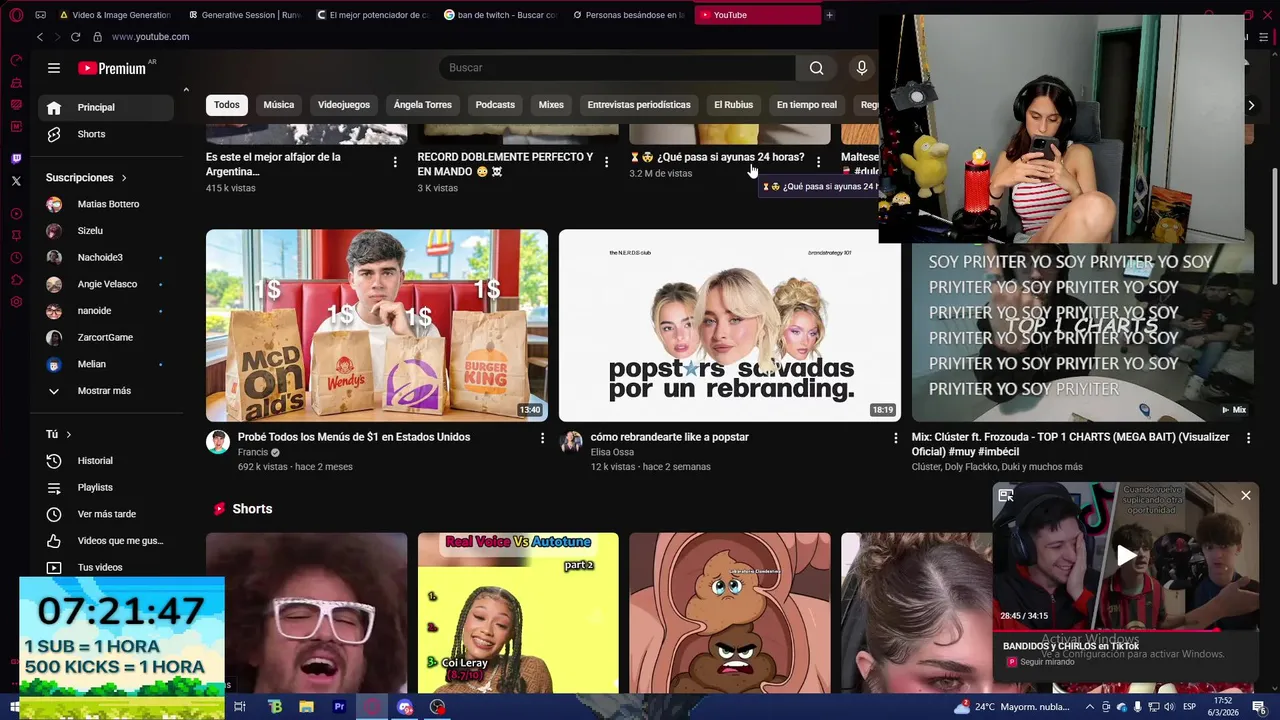The image size is (1280, 720).
Task: Open Francis channel avatar
Action: pyautogui.click(x=218, y=442)
